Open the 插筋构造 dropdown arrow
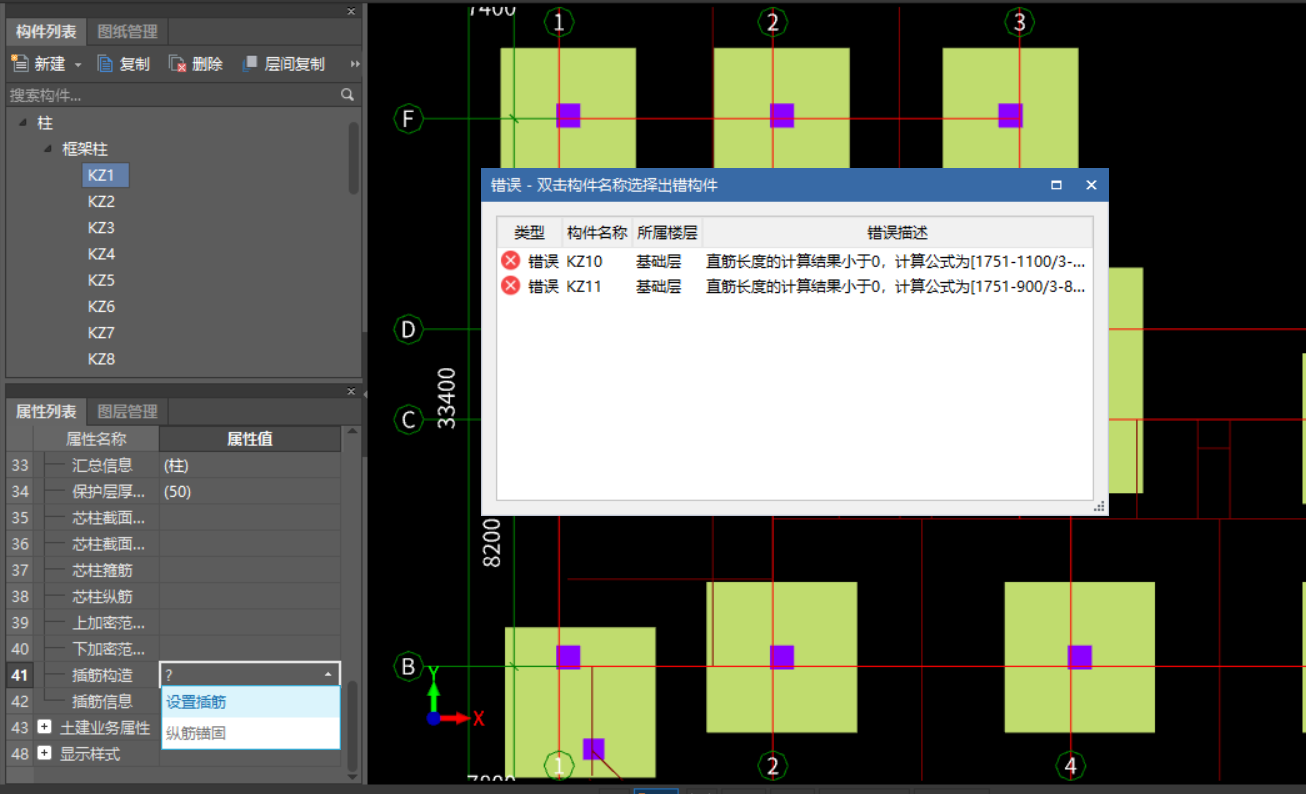 (x=329, y=675)
